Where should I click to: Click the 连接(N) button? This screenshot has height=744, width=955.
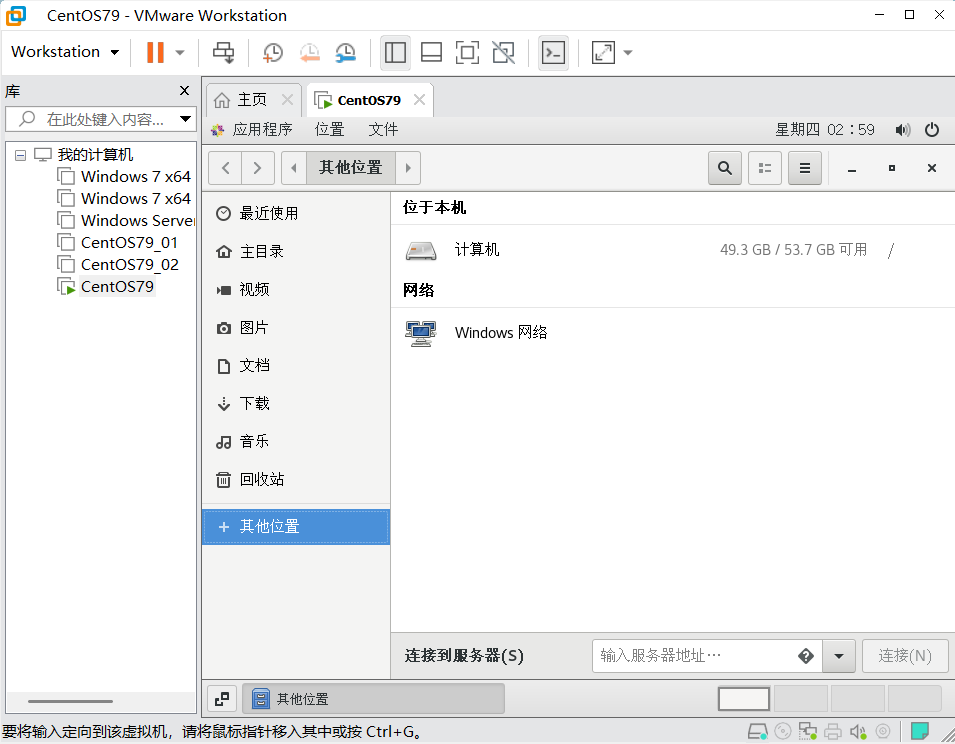click(905, 656)
